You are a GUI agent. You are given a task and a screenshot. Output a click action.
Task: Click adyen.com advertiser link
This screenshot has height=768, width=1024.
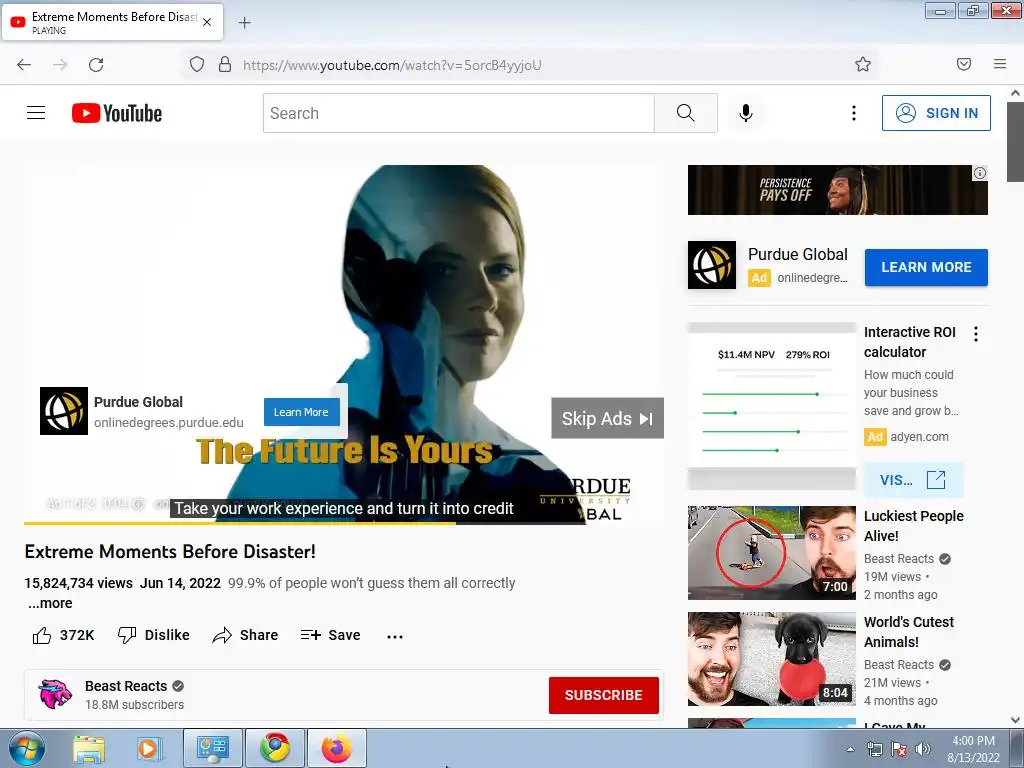click(x=920, y=436)
